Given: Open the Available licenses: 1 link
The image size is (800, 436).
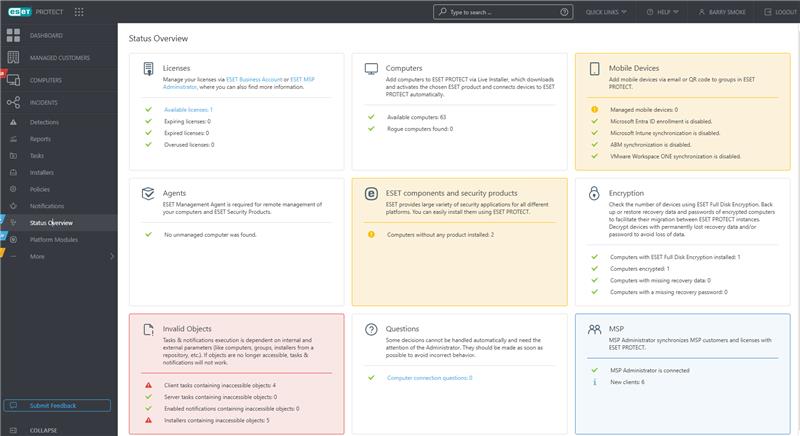Looking at the screenshot, I should point(188,110).
